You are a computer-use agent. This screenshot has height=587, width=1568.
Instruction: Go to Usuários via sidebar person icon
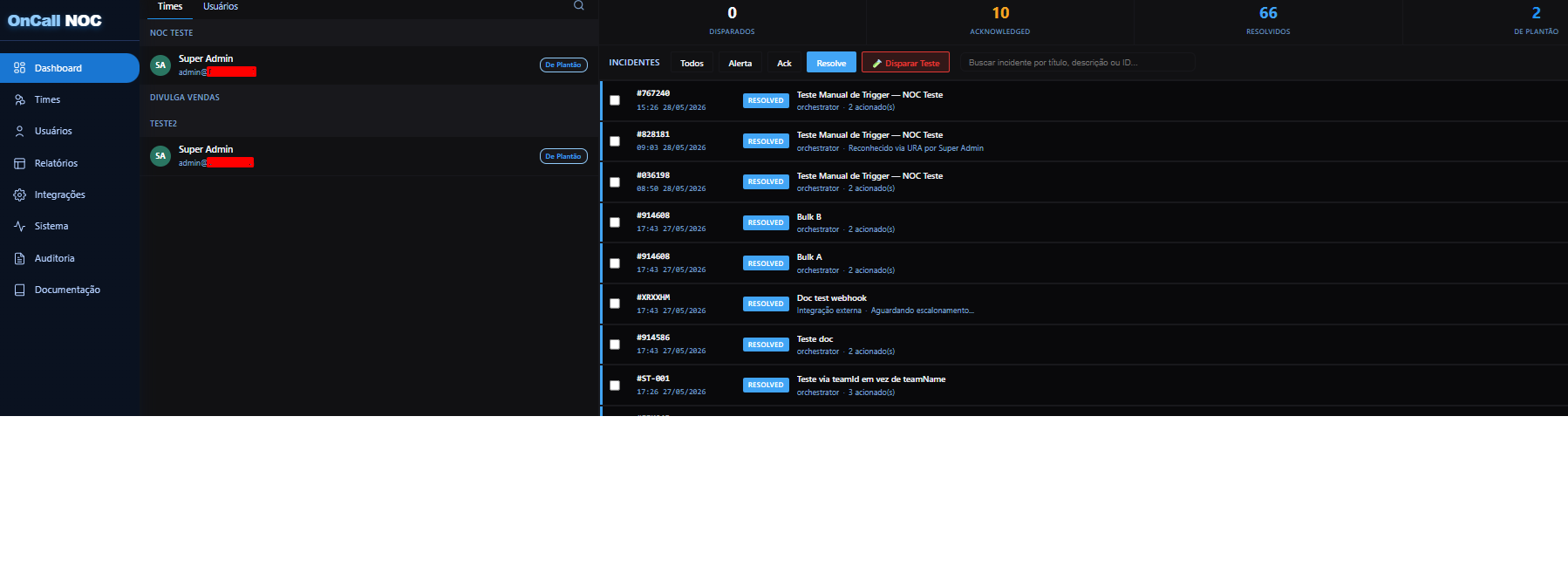coord(19,131)
